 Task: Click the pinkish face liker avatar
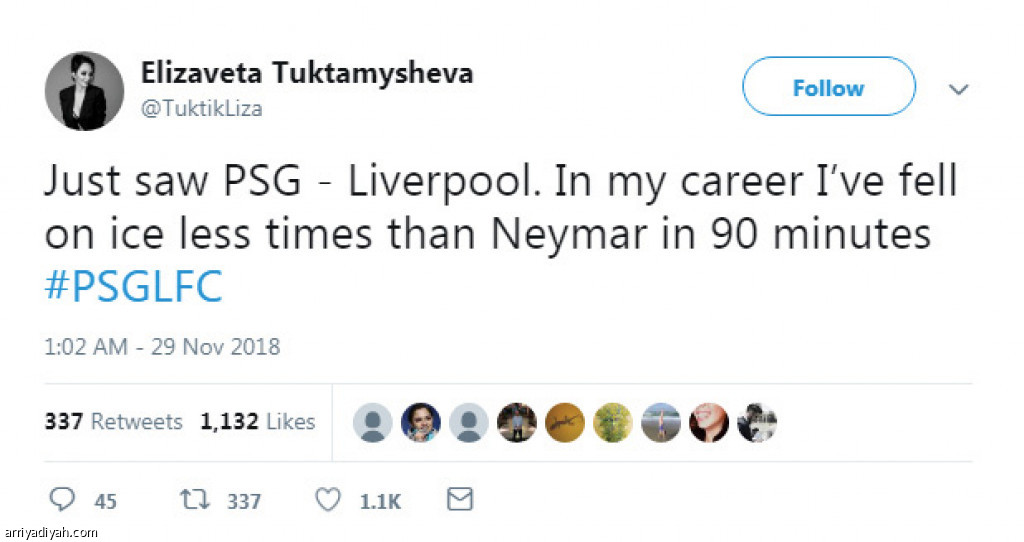pyautogui.click(x=709, y=422)
